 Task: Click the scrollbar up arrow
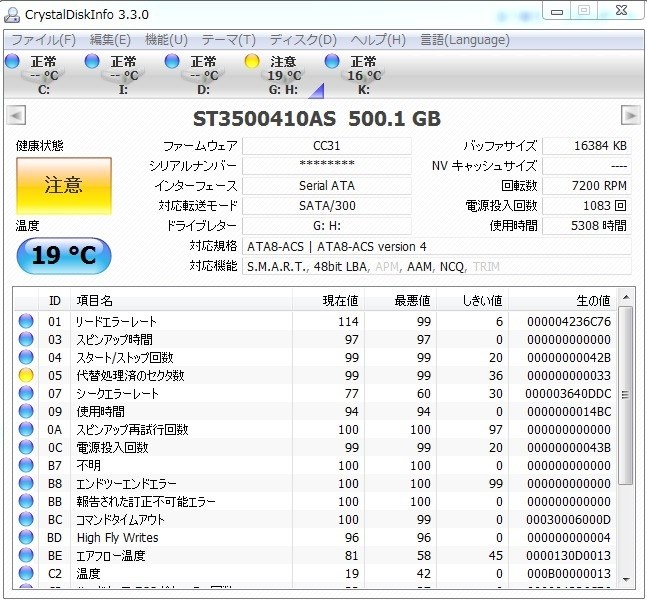626,297
